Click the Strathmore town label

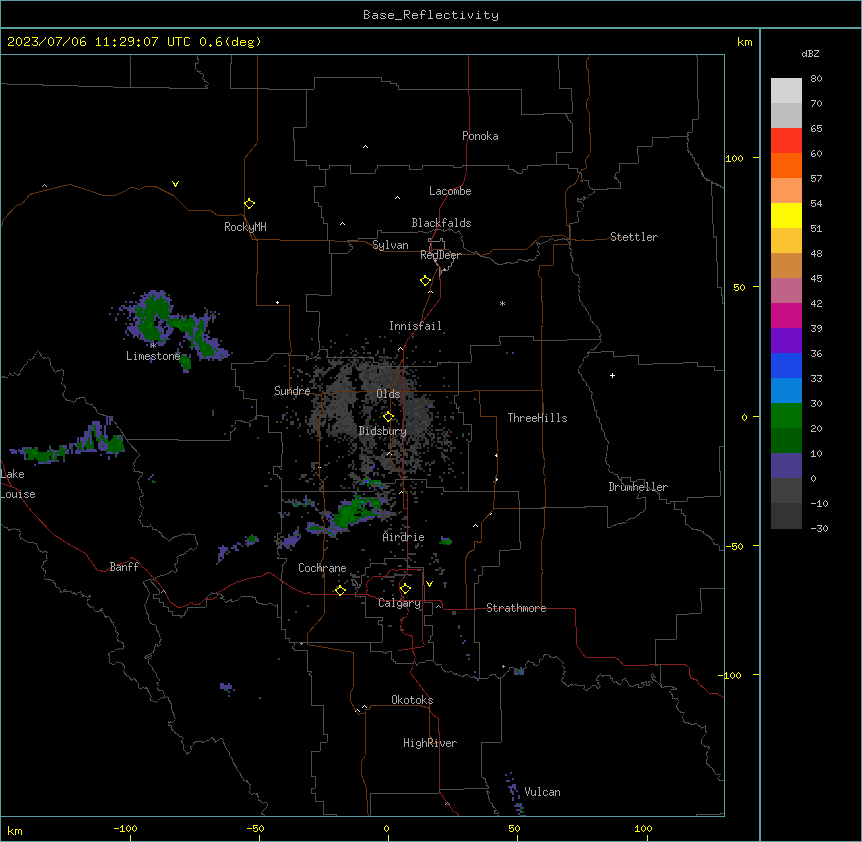516,608
